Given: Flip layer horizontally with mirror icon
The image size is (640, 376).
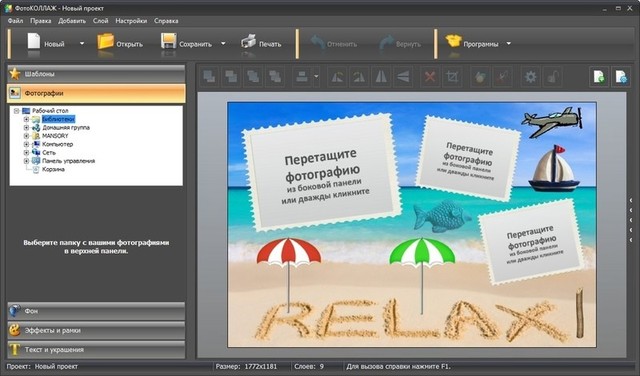Looking at the screenshot, I should 381,77.
